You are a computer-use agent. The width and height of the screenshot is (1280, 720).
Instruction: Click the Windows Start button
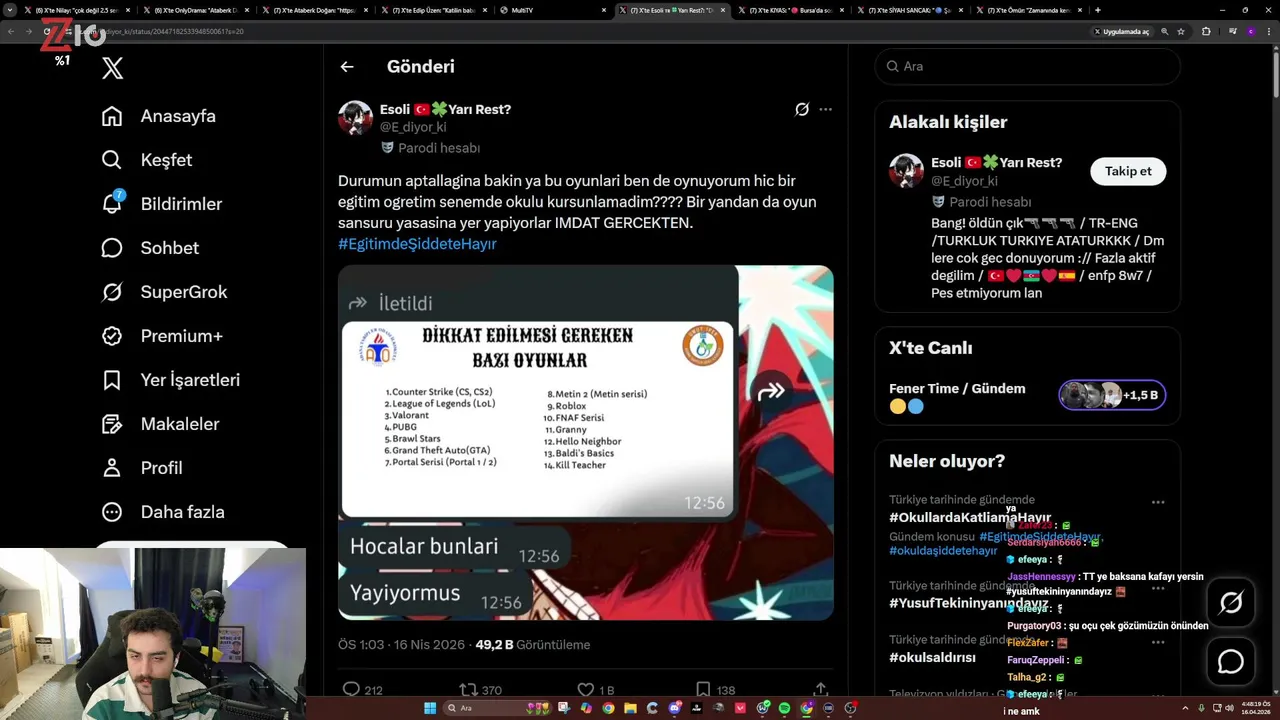tap(430, 708)
